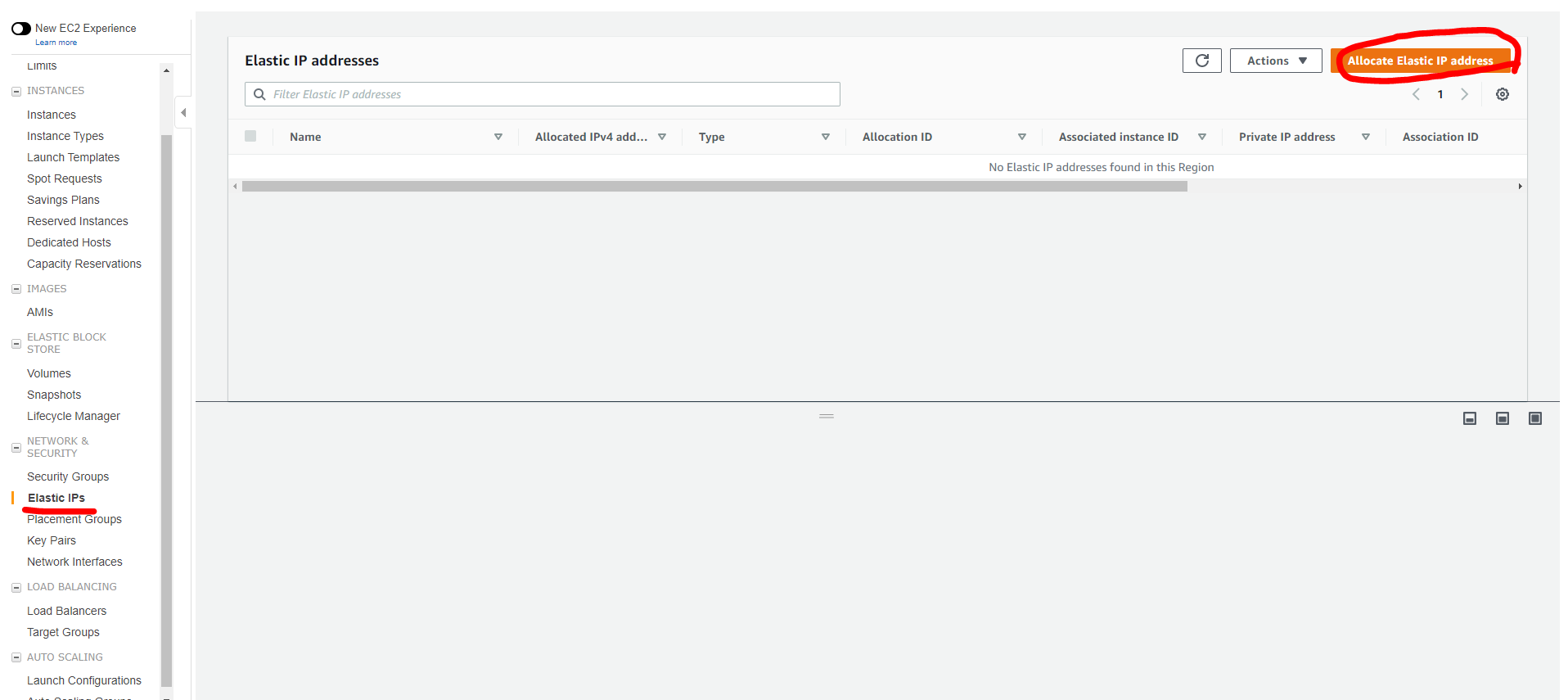Go to Volumes page
This screenshot has height=700, width=1568.
tap(49, 373)
